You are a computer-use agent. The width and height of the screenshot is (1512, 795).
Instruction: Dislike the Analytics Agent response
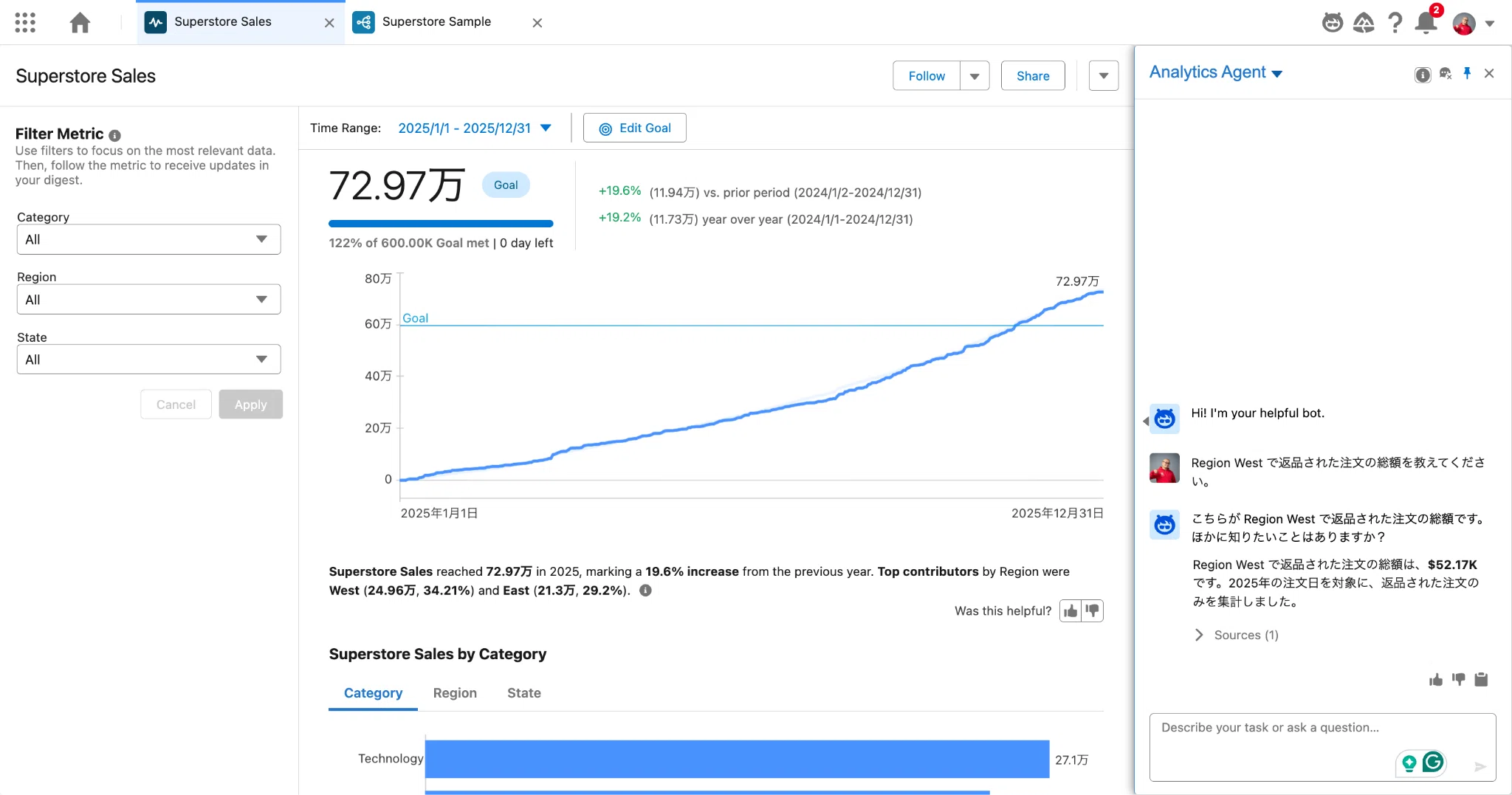[1459, 679]
